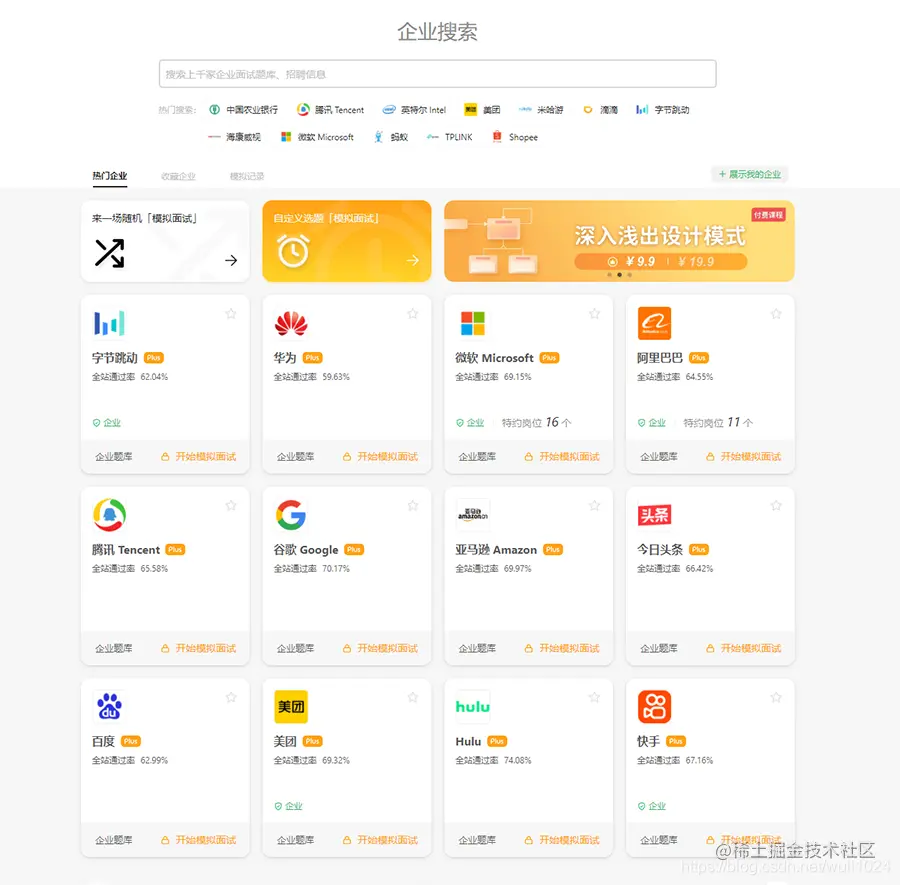Viewport: 900px width, 885px height.
Task: Search hot keyword 滴滴
Action: click(600, 110)
